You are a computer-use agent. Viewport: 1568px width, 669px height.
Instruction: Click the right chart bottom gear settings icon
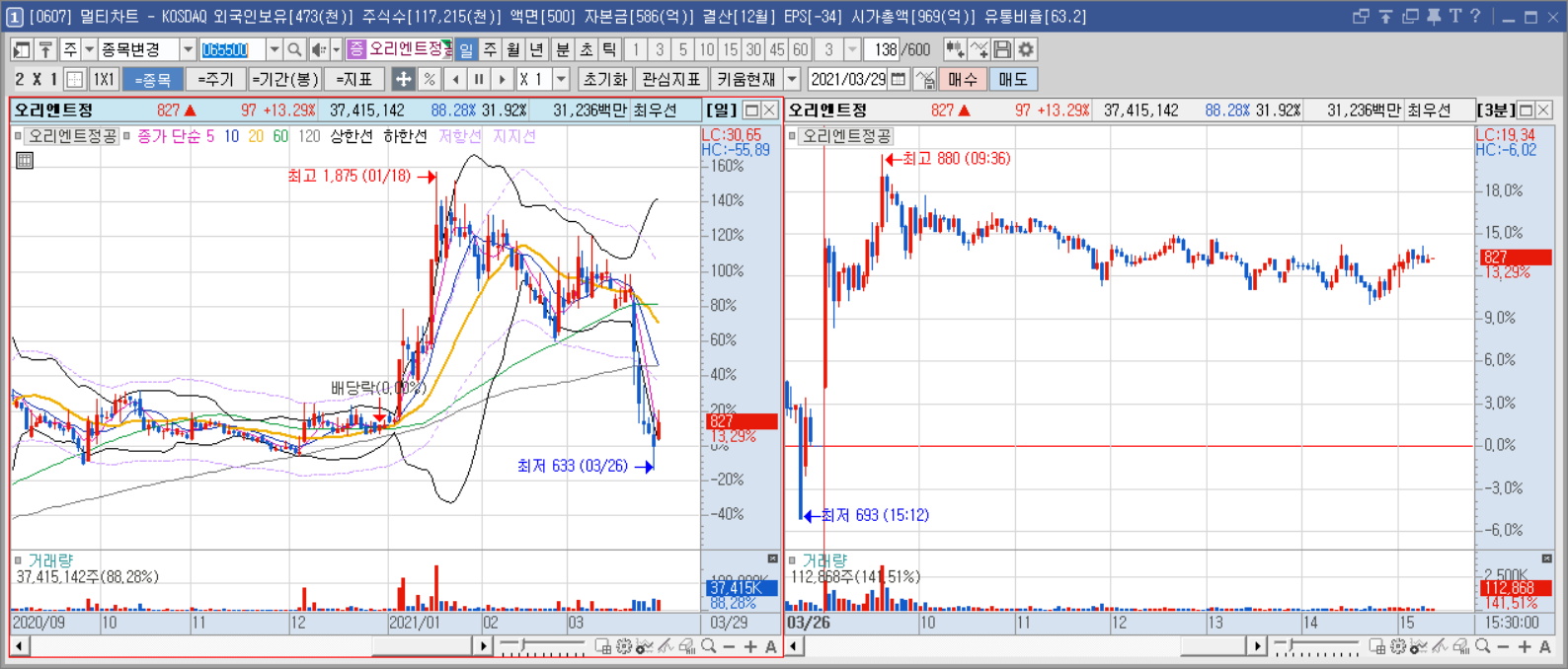point(1398,646)
